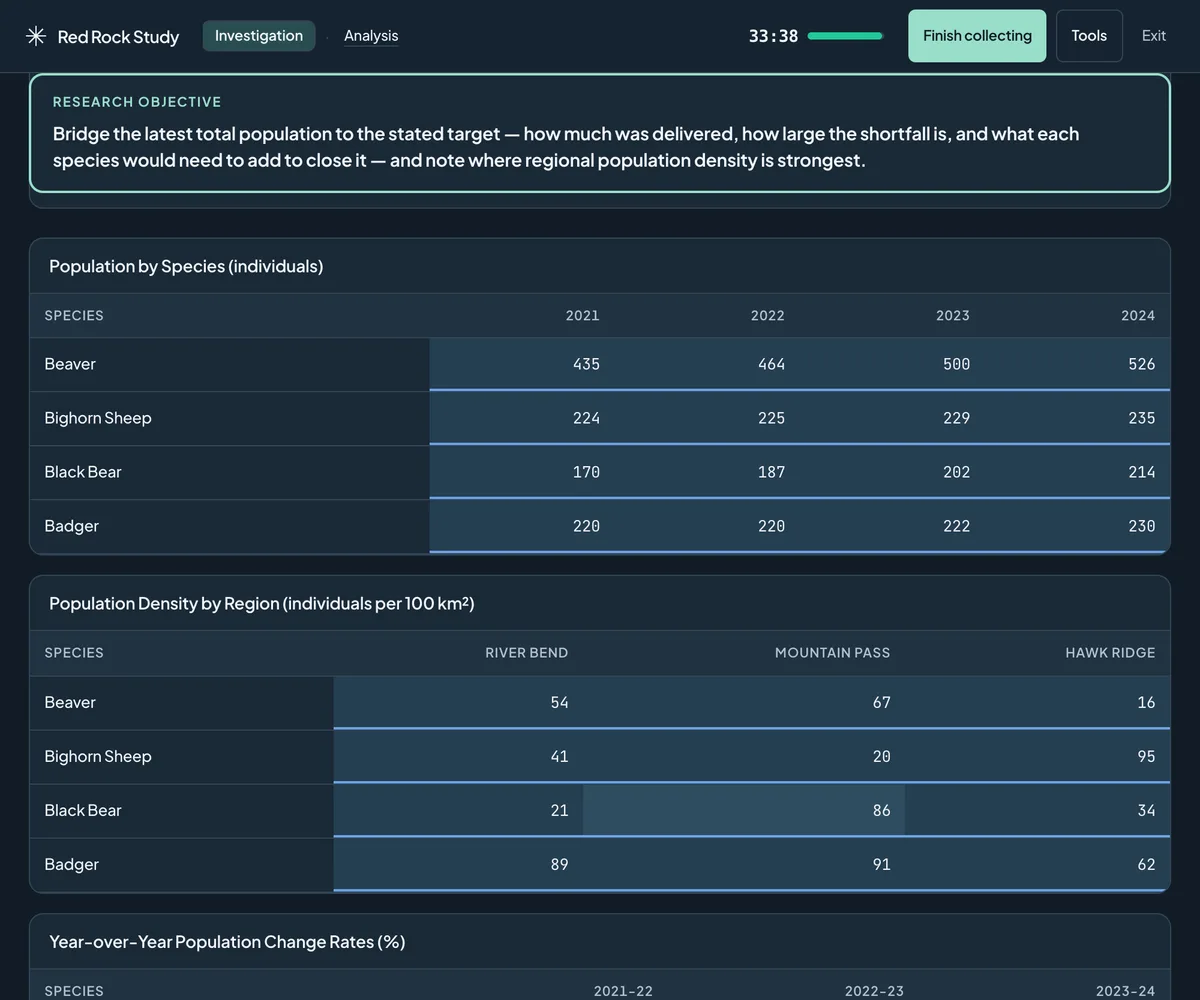This screenshot has width=1200, height=1000.
Task: Click the timer progress bar
Action: 845,36
